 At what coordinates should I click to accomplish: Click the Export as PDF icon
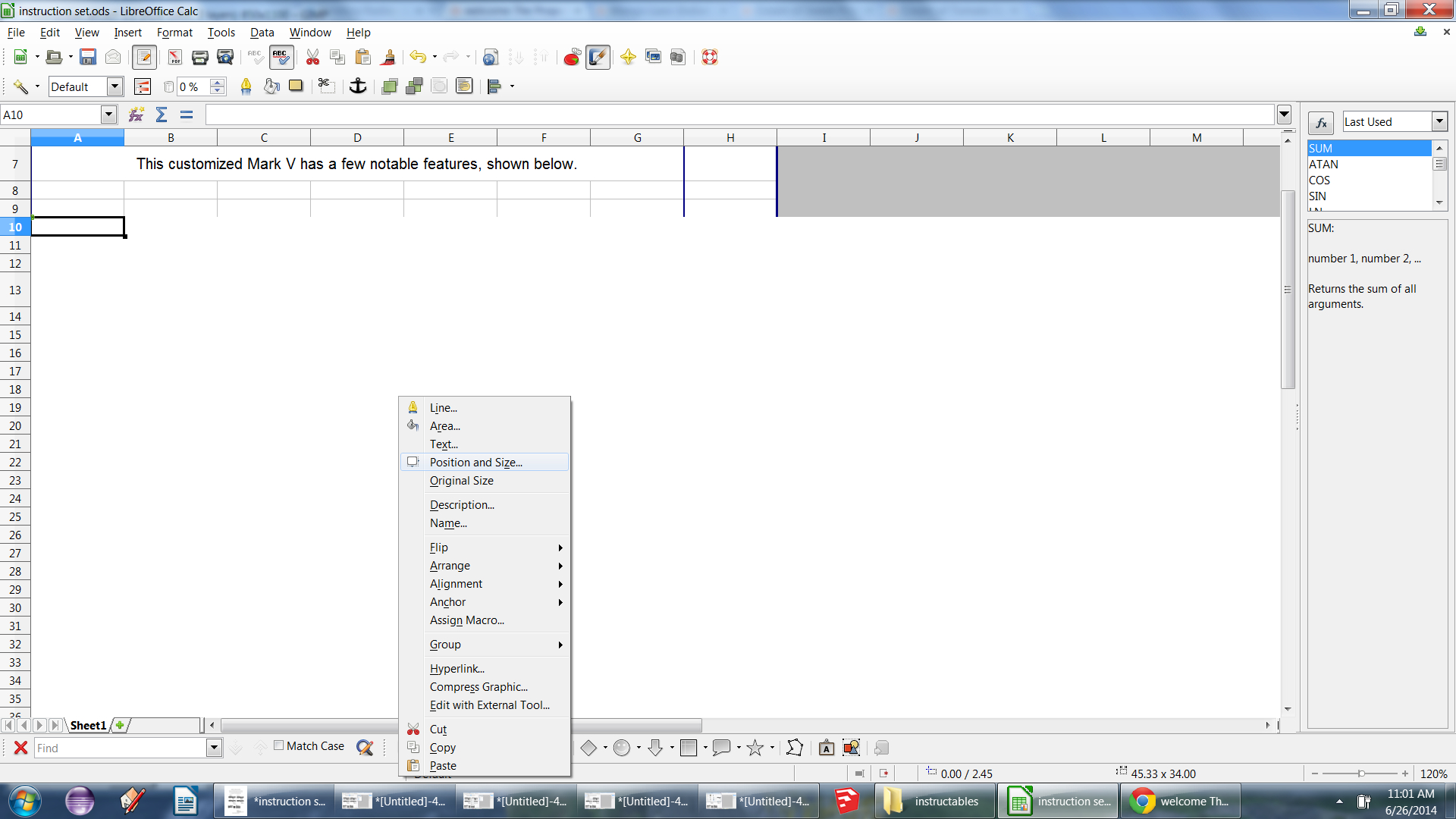pyautogui.click(x=174, y=57)
